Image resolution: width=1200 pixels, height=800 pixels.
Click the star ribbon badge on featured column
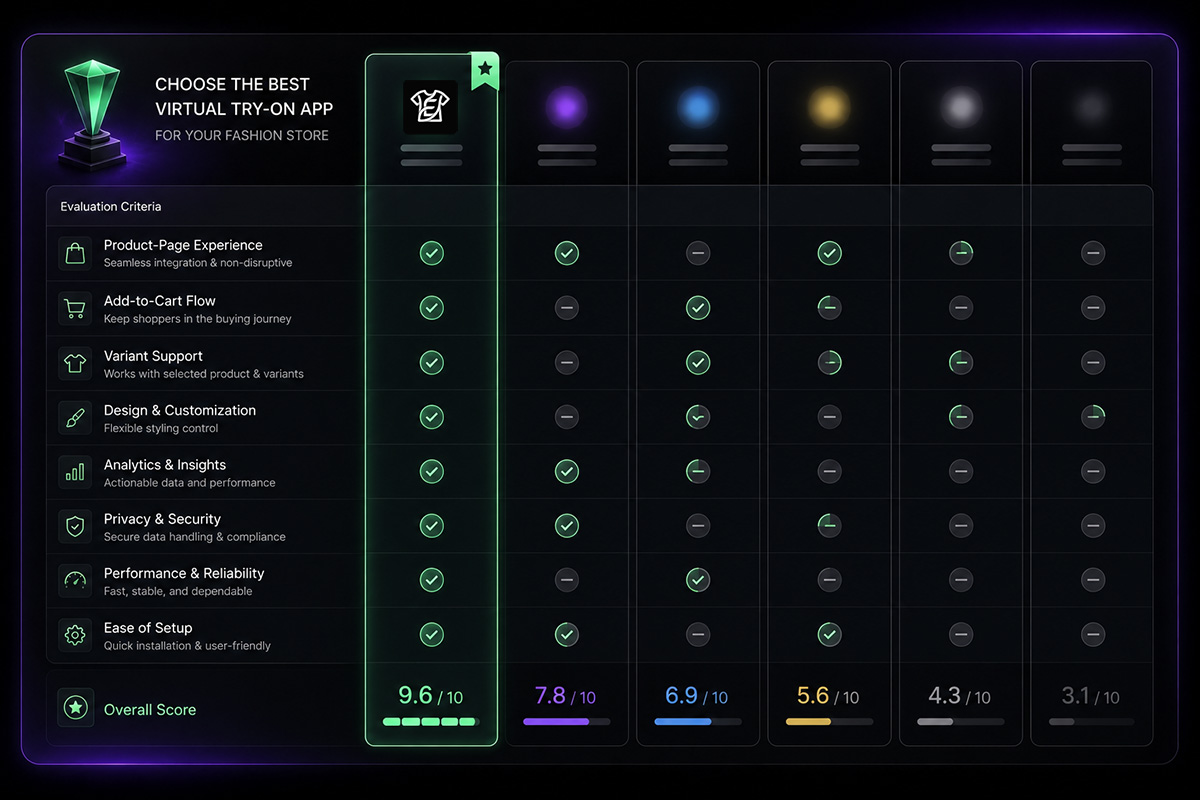[x=485, y=71]
